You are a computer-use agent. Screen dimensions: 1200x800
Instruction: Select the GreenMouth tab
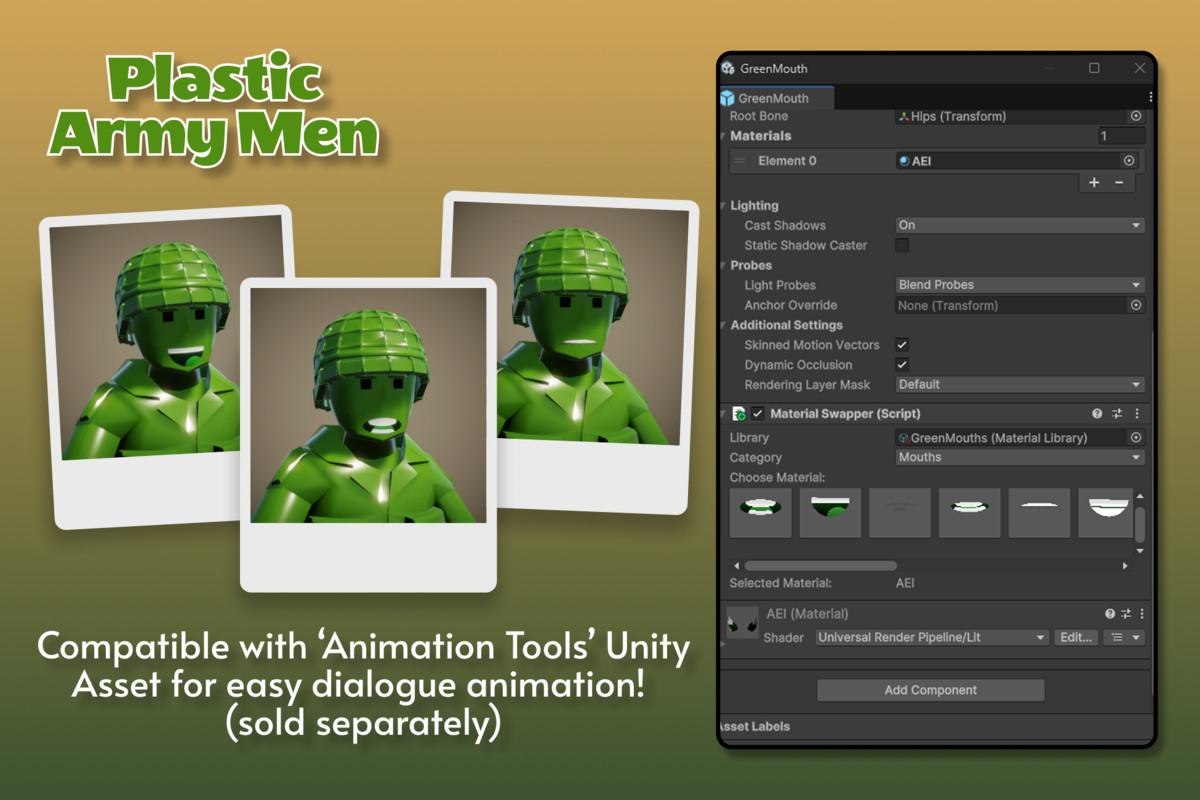[775, 98]
